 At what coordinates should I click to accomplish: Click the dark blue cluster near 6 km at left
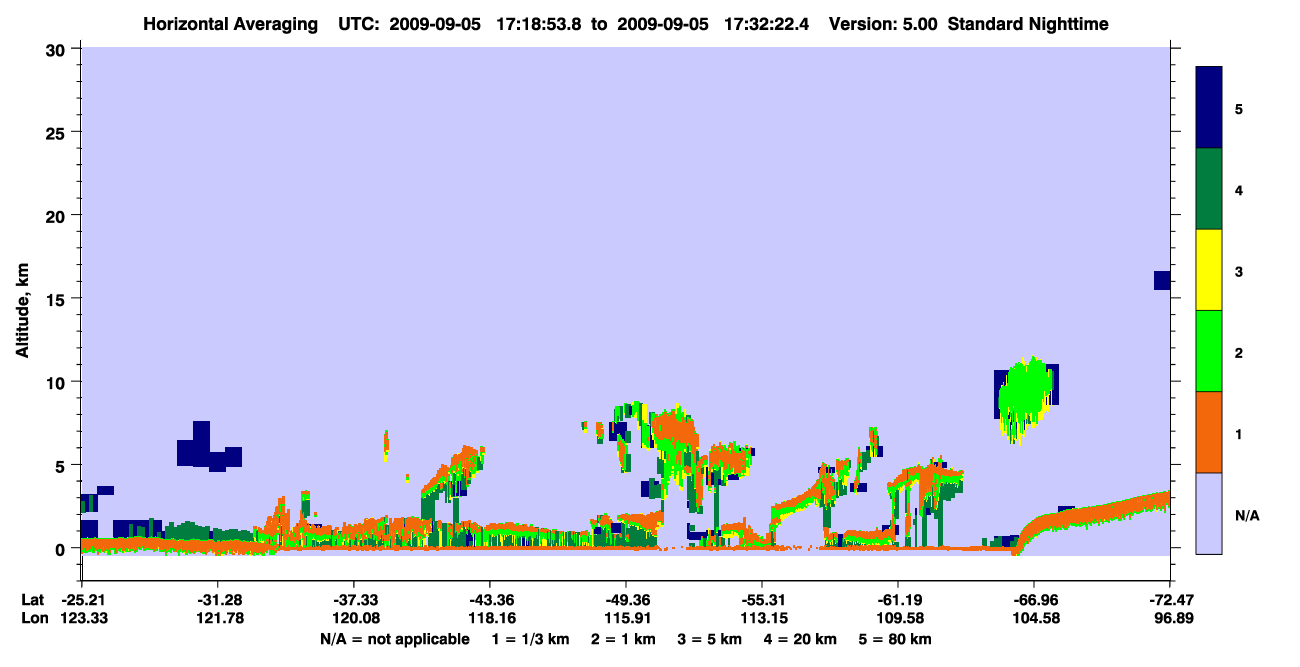[208, 448]
